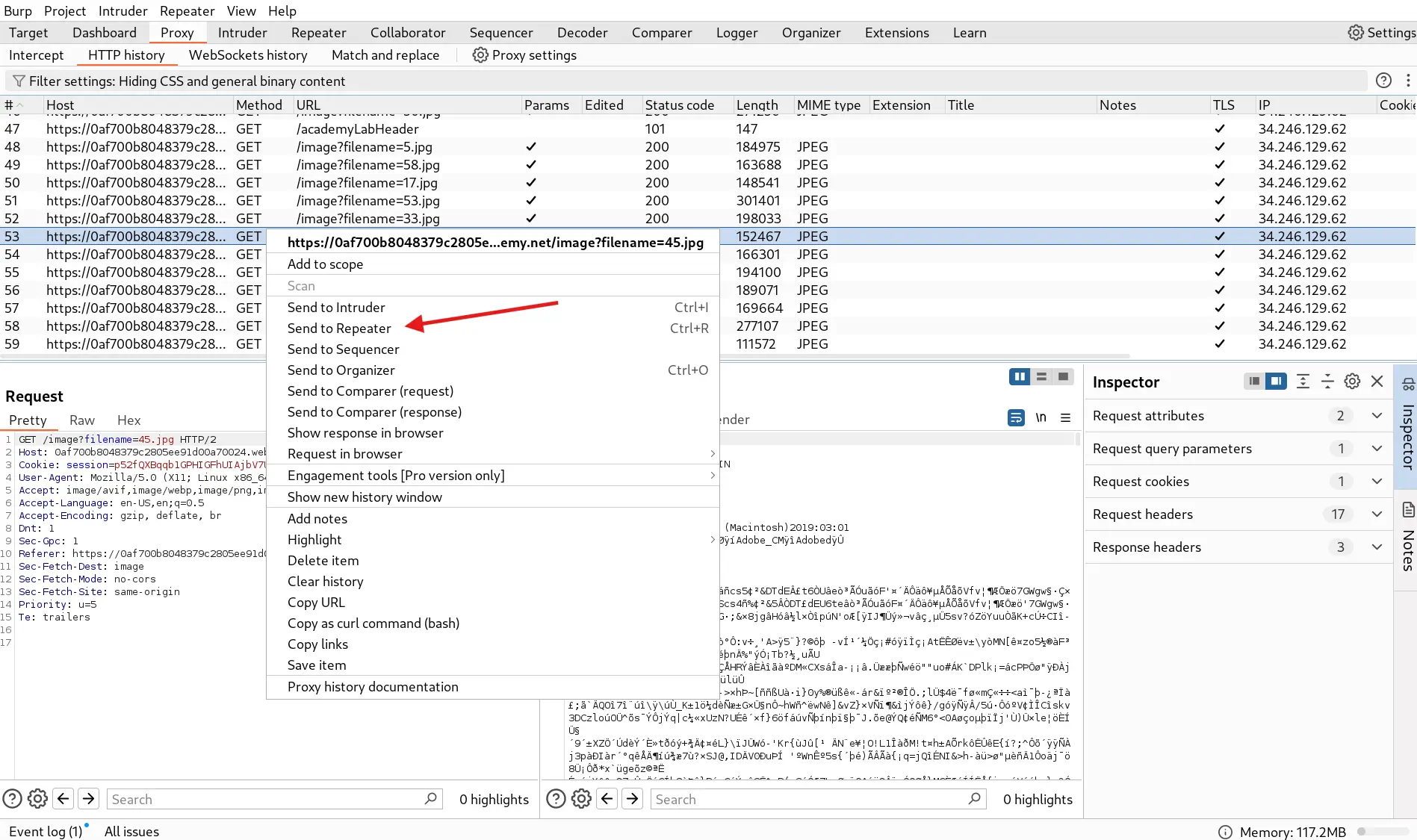Select Copy as curl command (bash)
This screenshot has height=840, width=1417.
pos(493,623)
